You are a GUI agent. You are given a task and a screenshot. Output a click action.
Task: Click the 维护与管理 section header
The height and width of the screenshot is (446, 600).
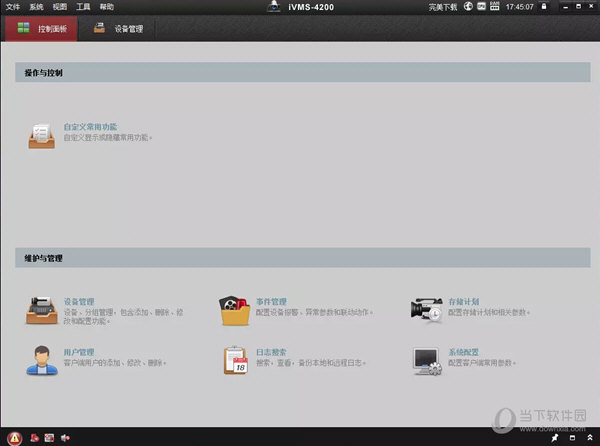point(303,258)
